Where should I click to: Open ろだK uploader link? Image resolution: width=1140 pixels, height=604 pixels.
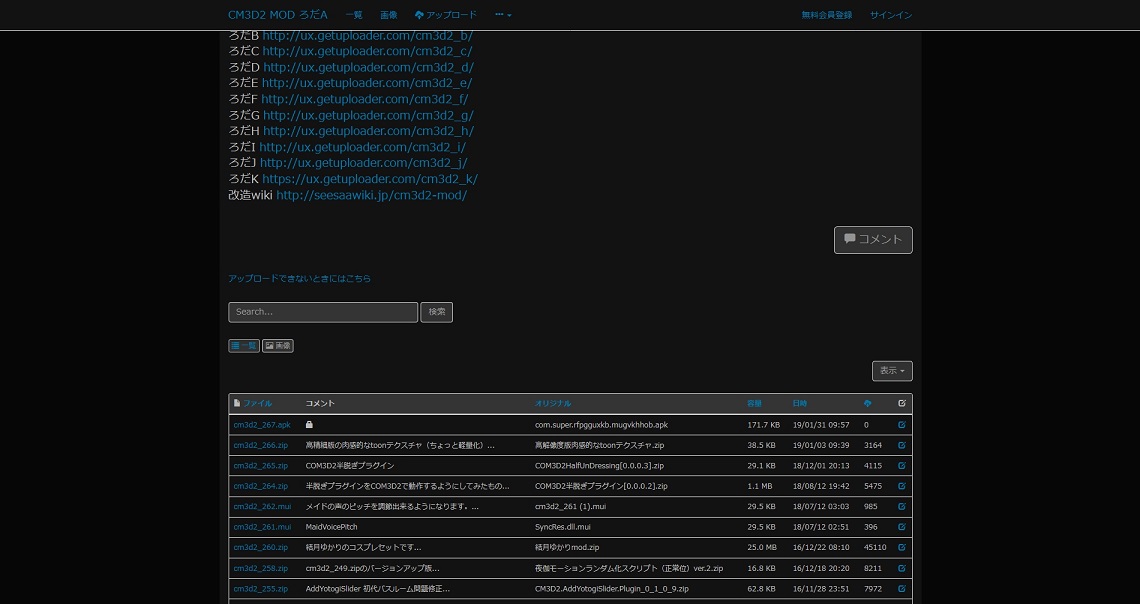coord(370,179)
